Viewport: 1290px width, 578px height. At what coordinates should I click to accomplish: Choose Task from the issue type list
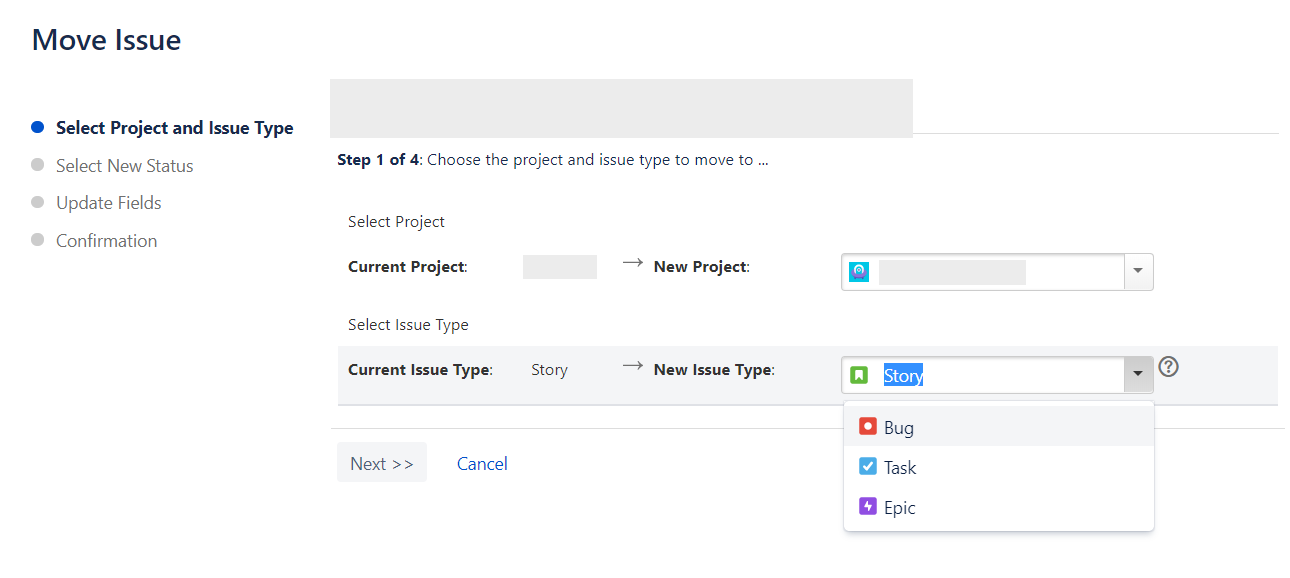pos(999,467)
